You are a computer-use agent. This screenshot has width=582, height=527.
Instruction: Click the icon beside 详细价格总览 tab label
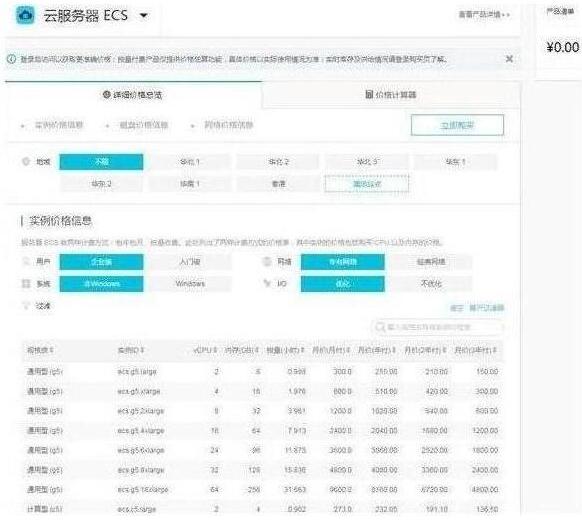[107, 95]
